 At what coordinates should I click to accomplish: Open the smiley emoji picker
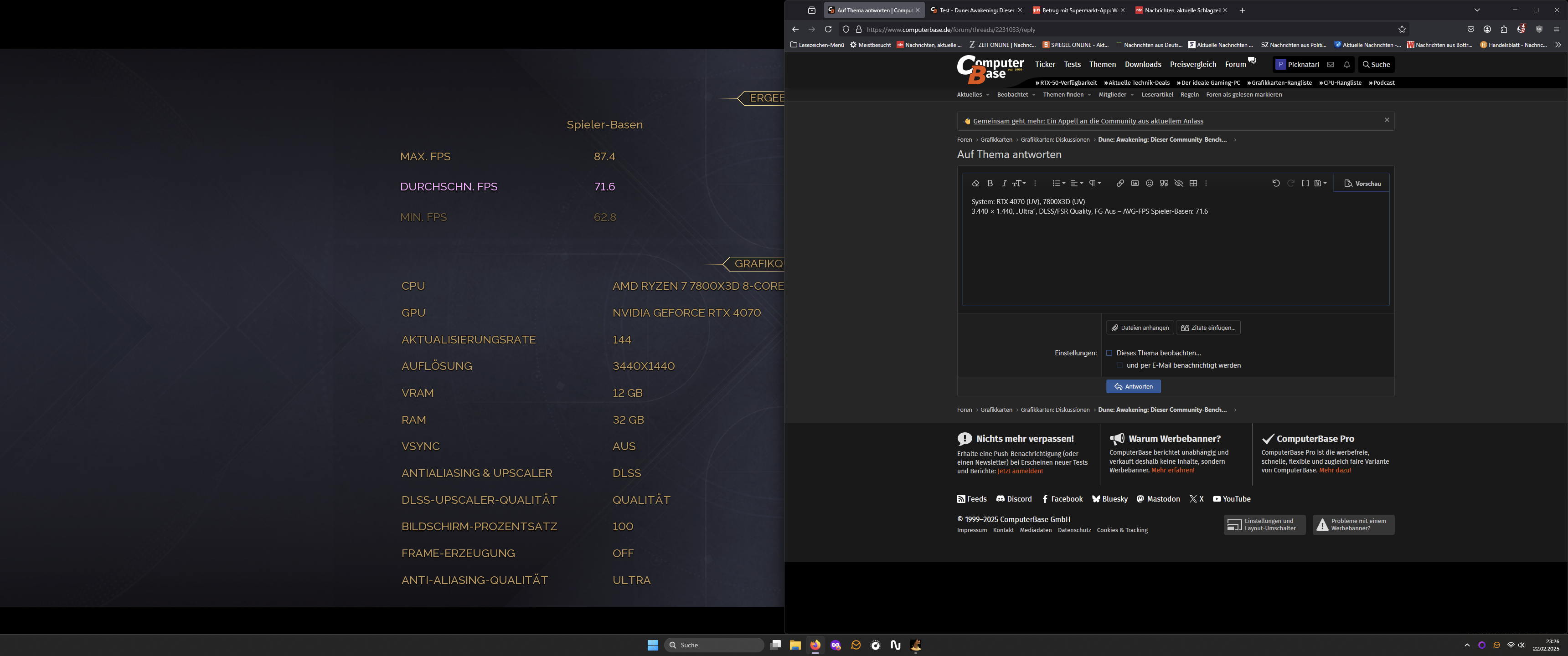[1149, 183]
